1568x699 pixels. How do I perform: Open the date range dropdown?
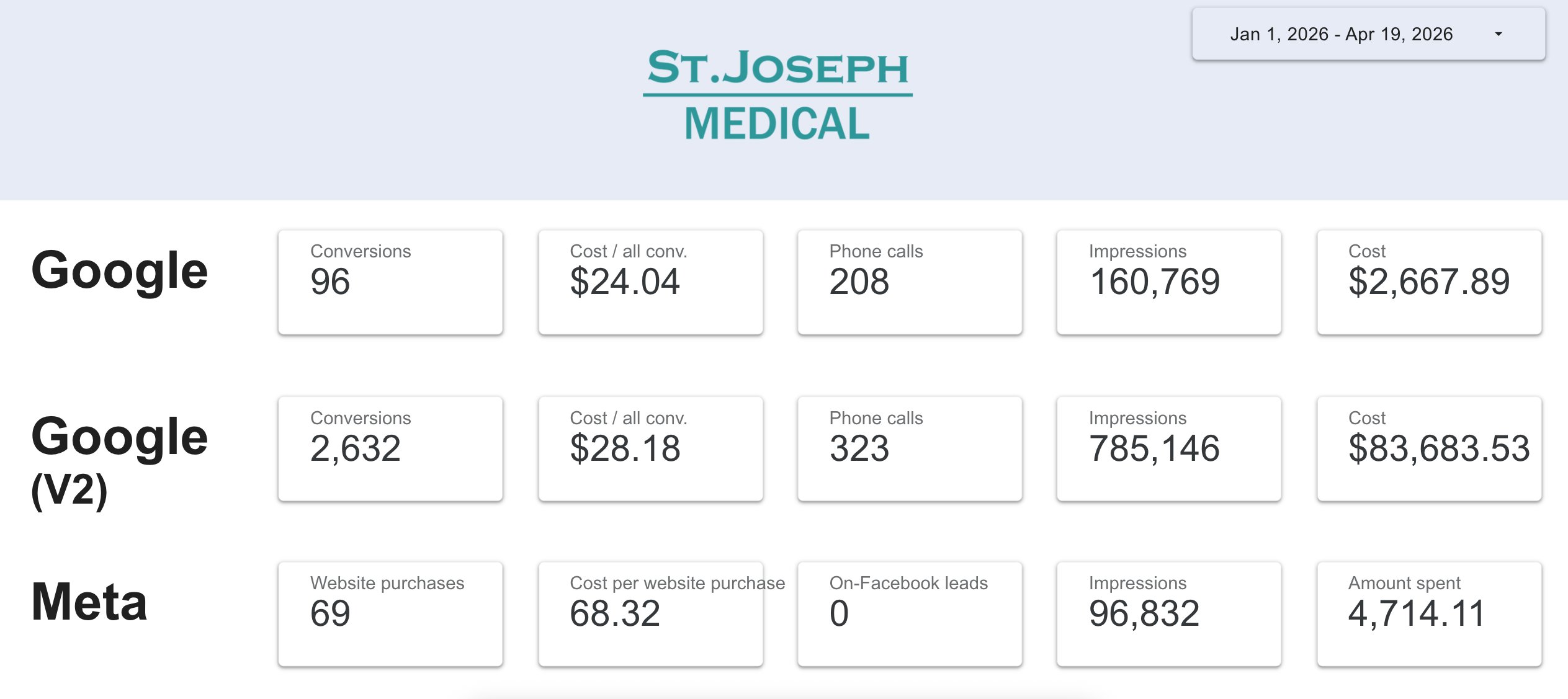[x=1340, y=34]
